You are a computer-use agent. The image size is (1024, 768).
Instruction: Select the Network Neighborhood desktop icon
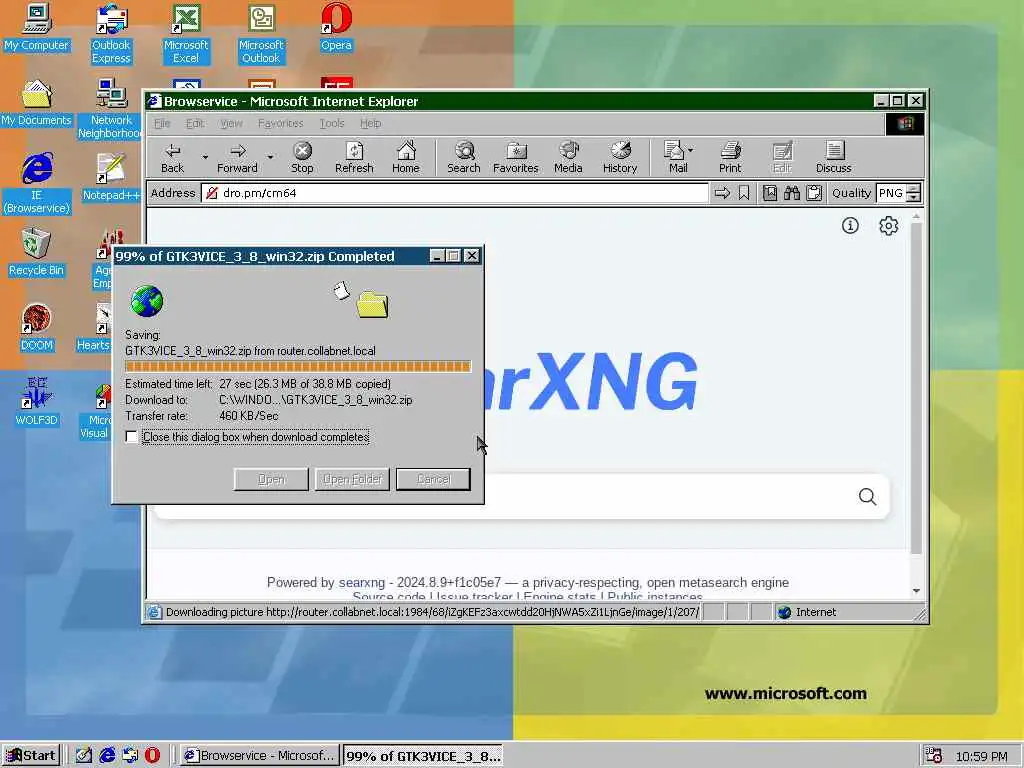click(111, 109)
